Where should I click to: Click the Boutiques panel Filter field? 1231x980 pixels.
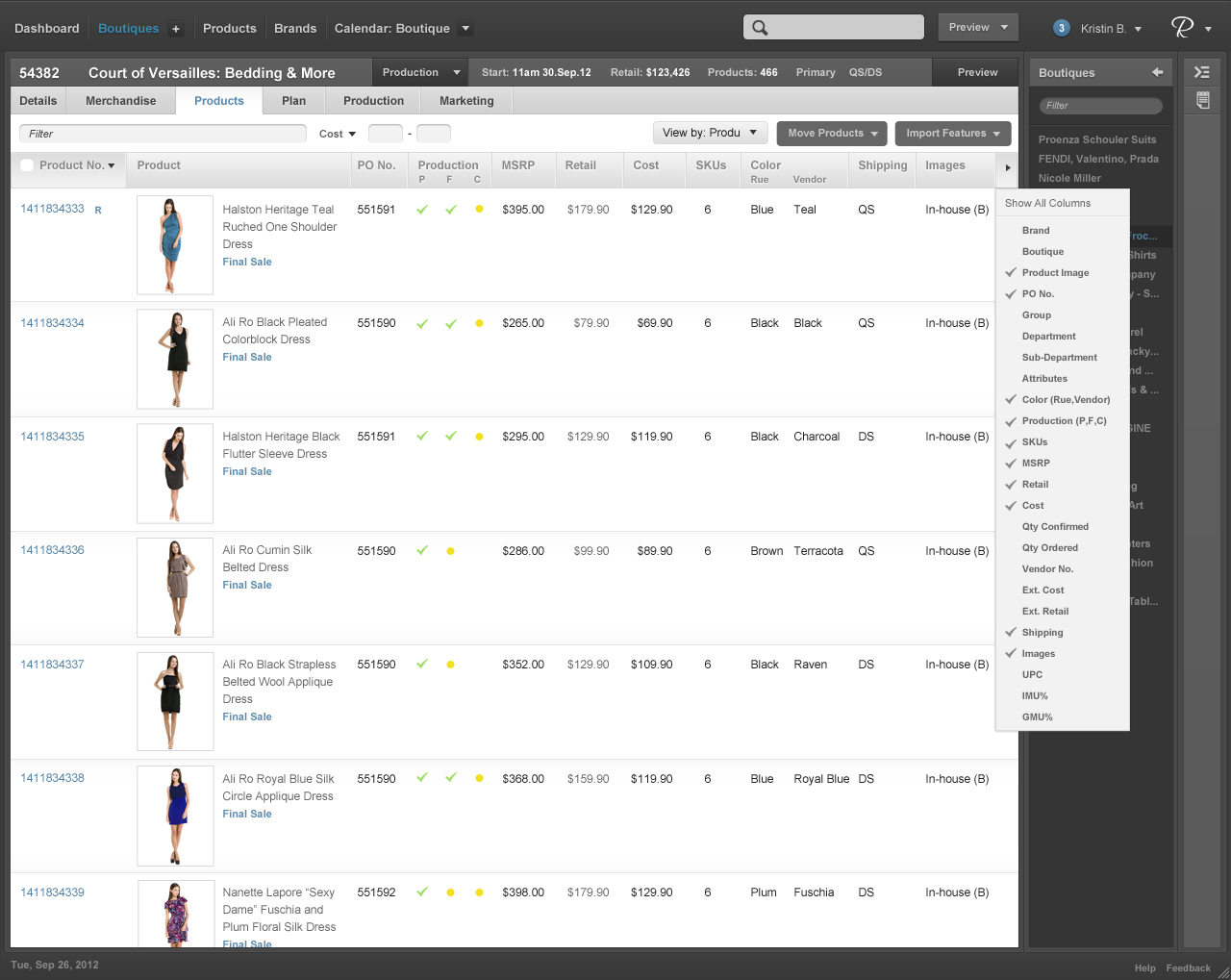coord(1100,106)
